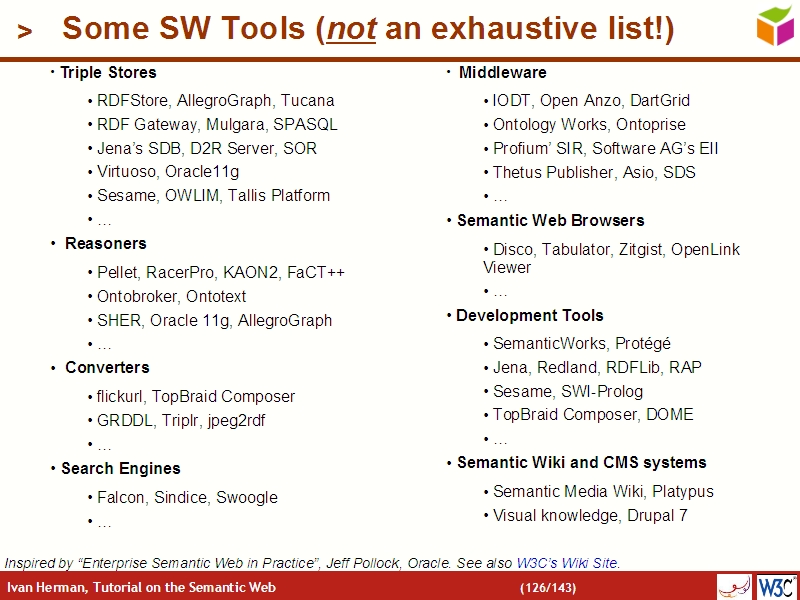Select the Semantic Wiki and CMS systems heading

point(581,462)
